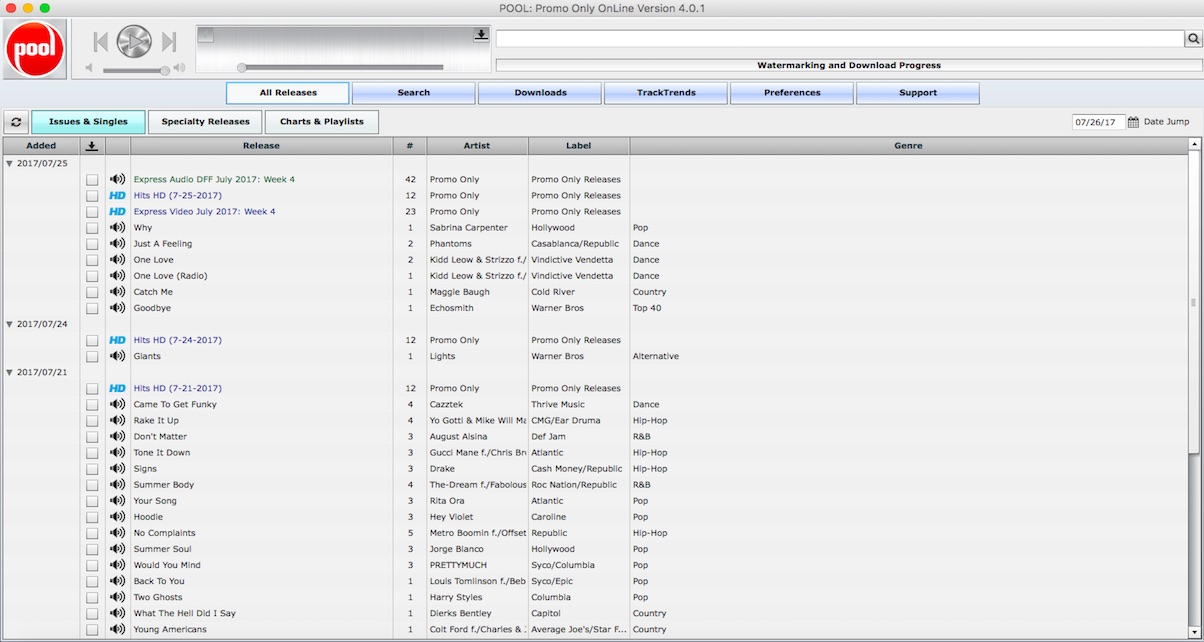The width and height of the screenshot is (1204, 642).
Task: Check the box for Express Audio DFF July 2017
Action: (92, 180)
